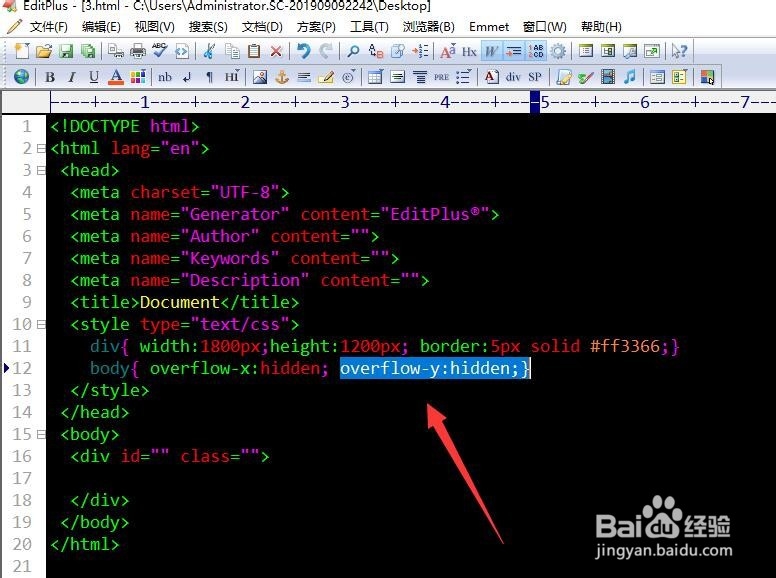Toggle the auto indent button

pyautogui.click(x=514, y=51)
